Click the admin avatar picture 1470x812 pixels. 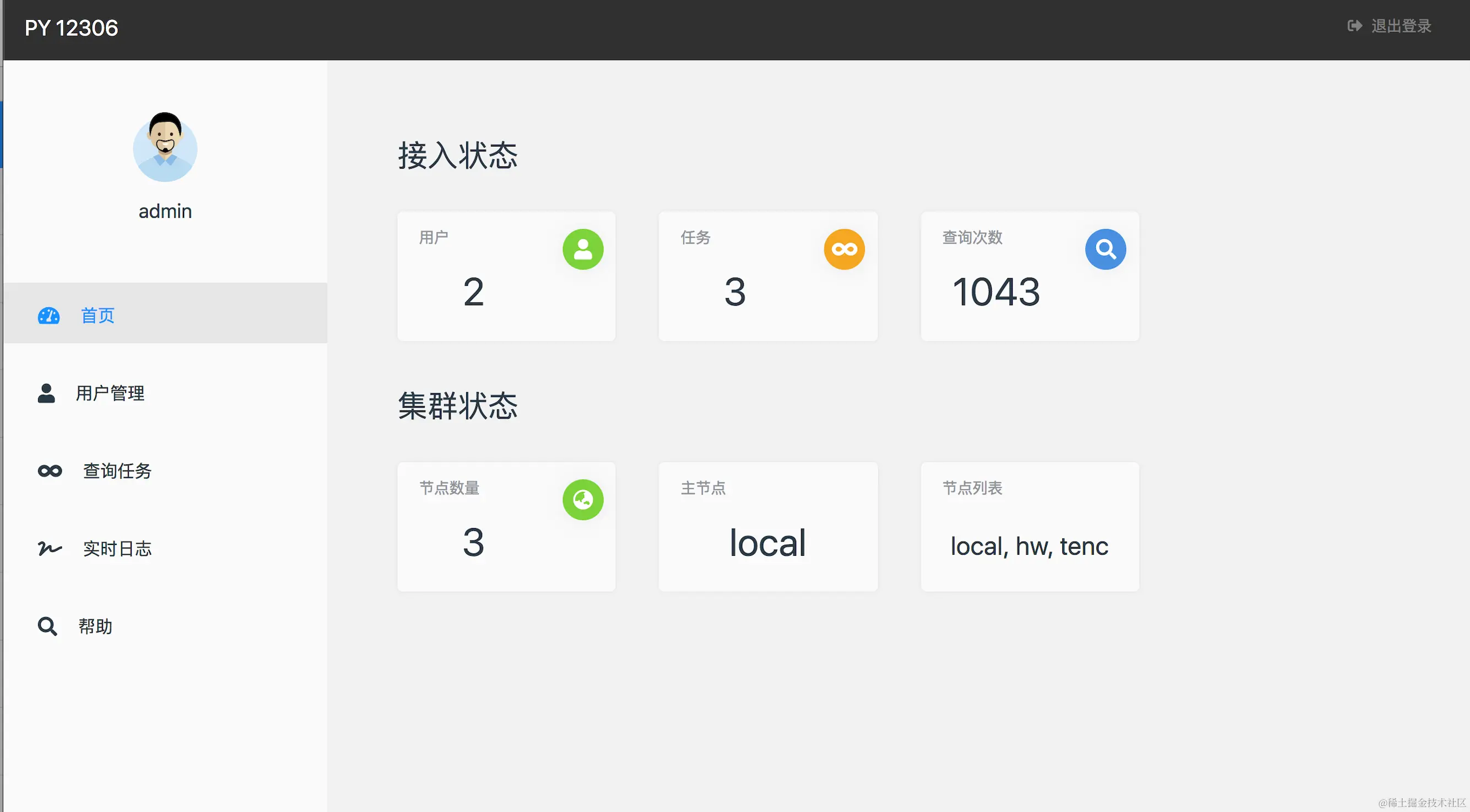point(165,147)
